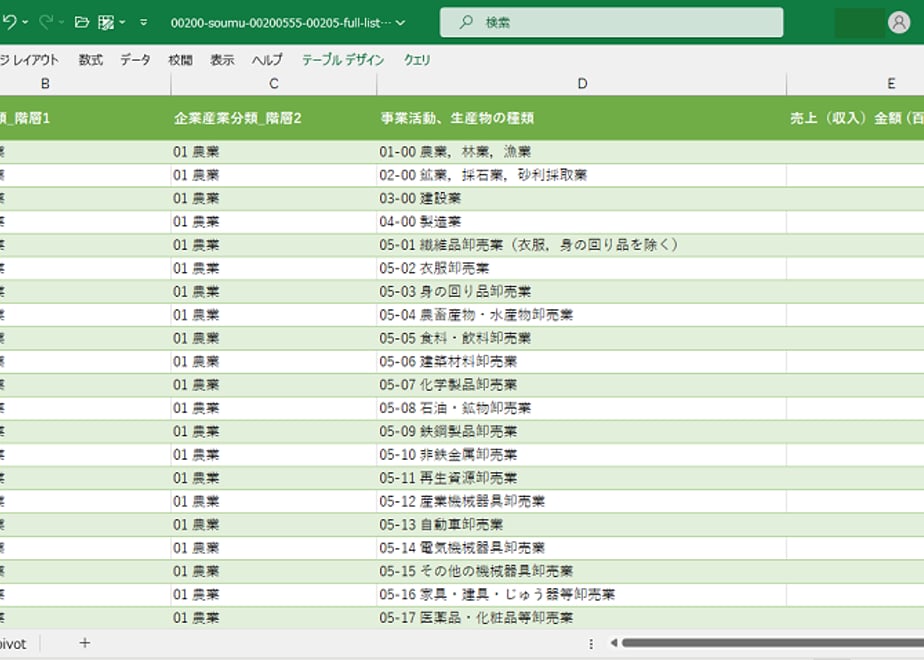
Task: Select column E header
Action: (856, 84)
